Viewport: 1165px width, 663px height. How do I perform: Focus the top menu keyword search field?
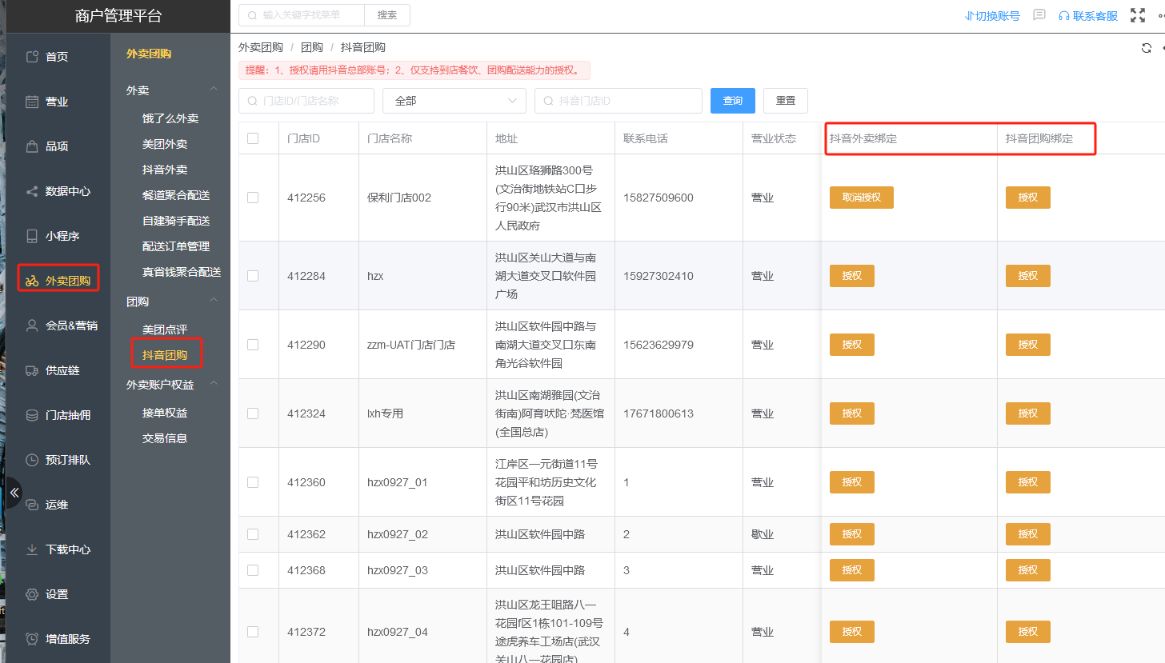click(302, 15)
